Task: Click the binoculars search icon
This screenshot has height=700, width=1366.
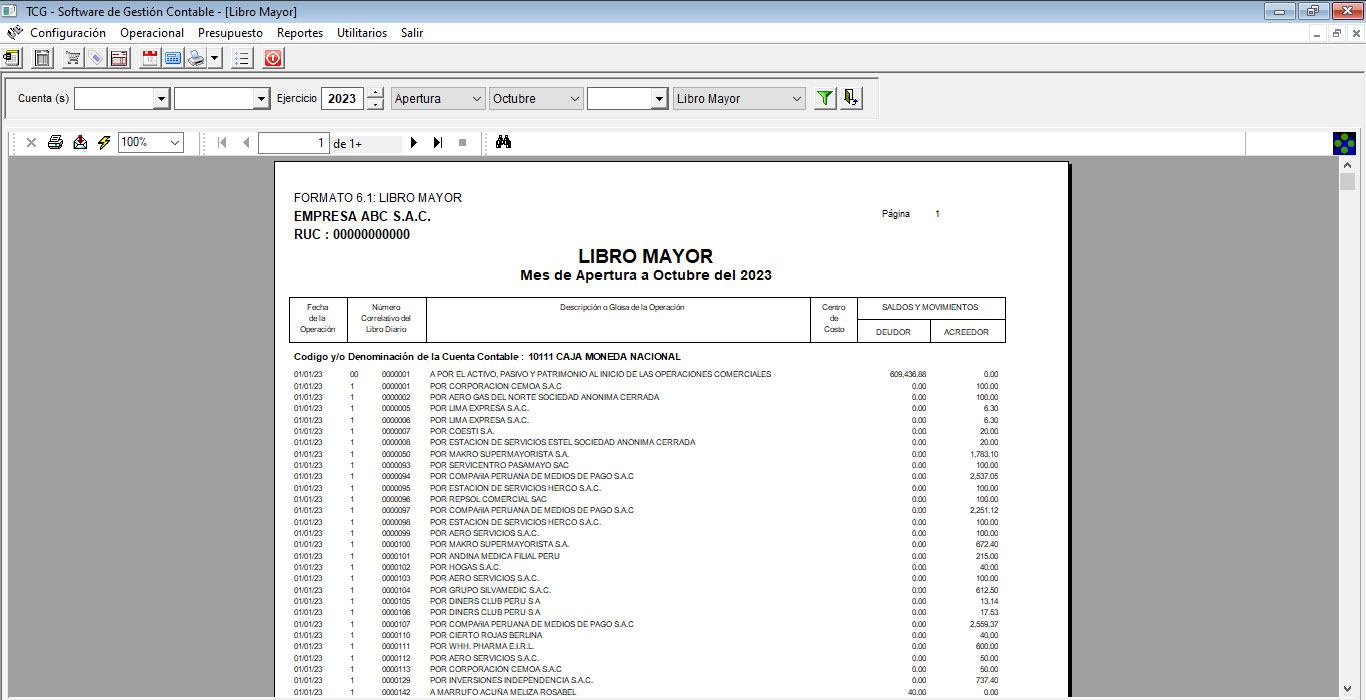Action: pyautogui.click(x=504, y=143)
